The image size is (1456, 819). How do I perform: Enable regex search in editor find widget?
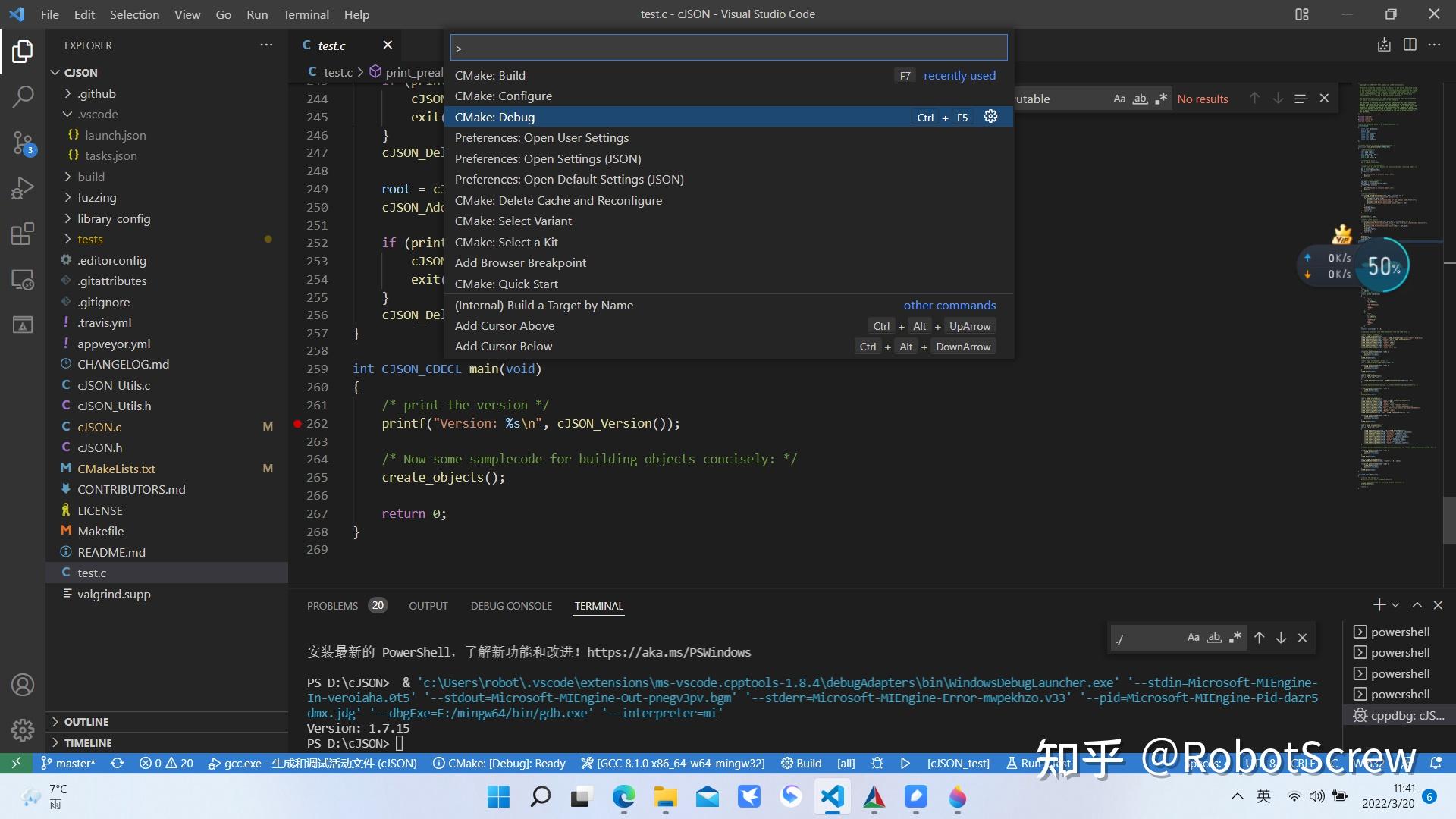[x=1161, y=99]
